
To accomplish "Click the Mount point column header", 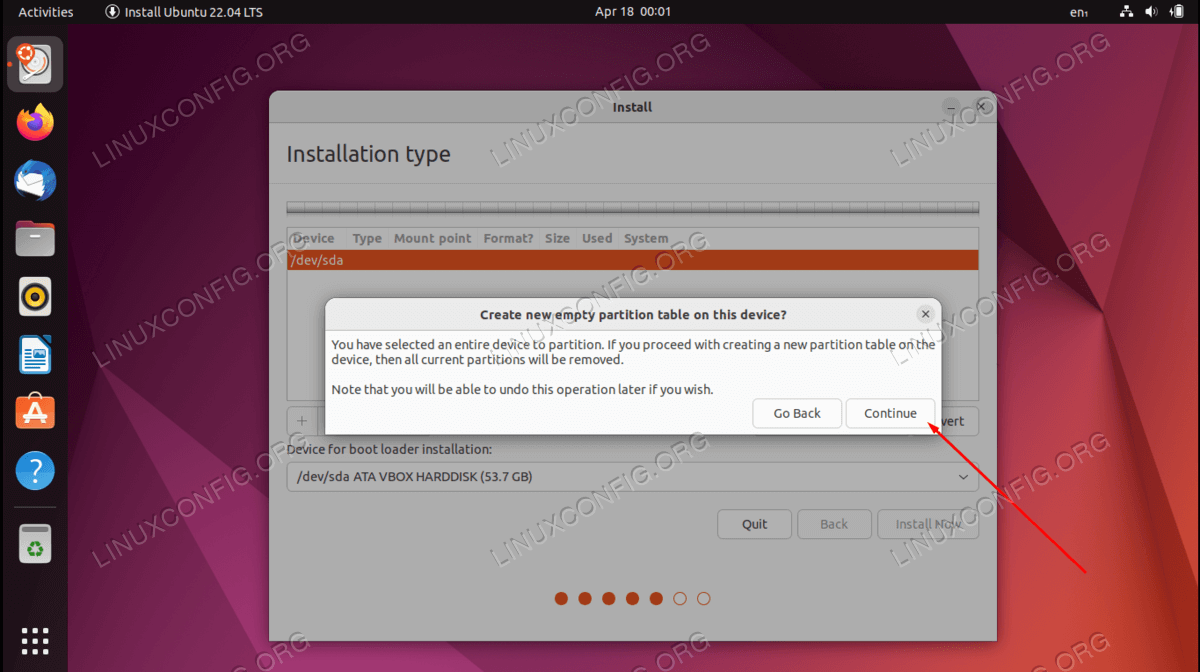I will [432, 239].
